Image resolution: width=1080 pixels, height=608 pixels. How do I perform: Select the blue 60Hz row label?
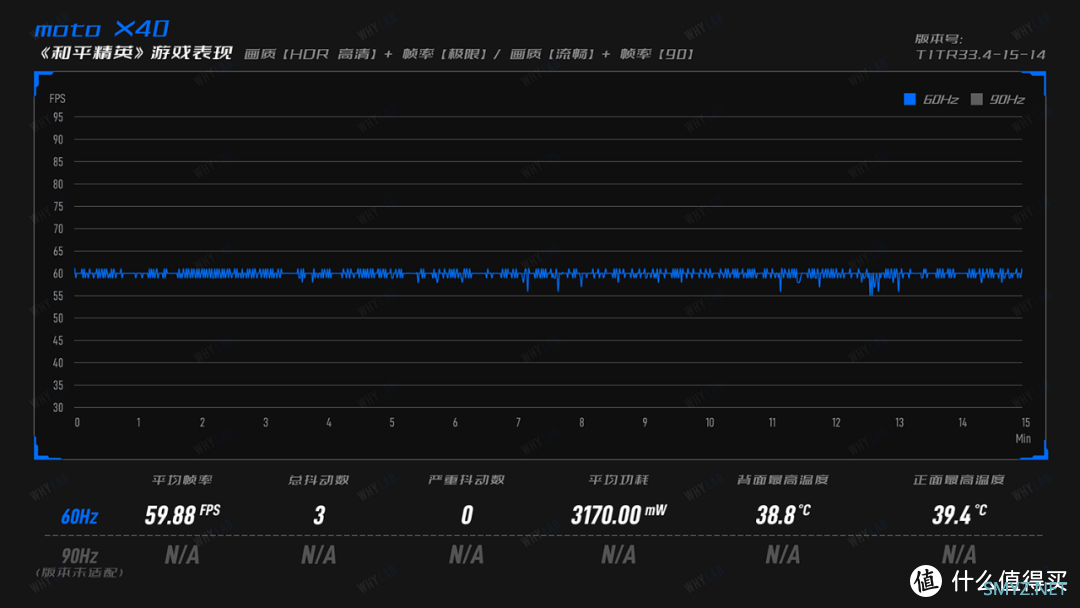pos(79,516)
